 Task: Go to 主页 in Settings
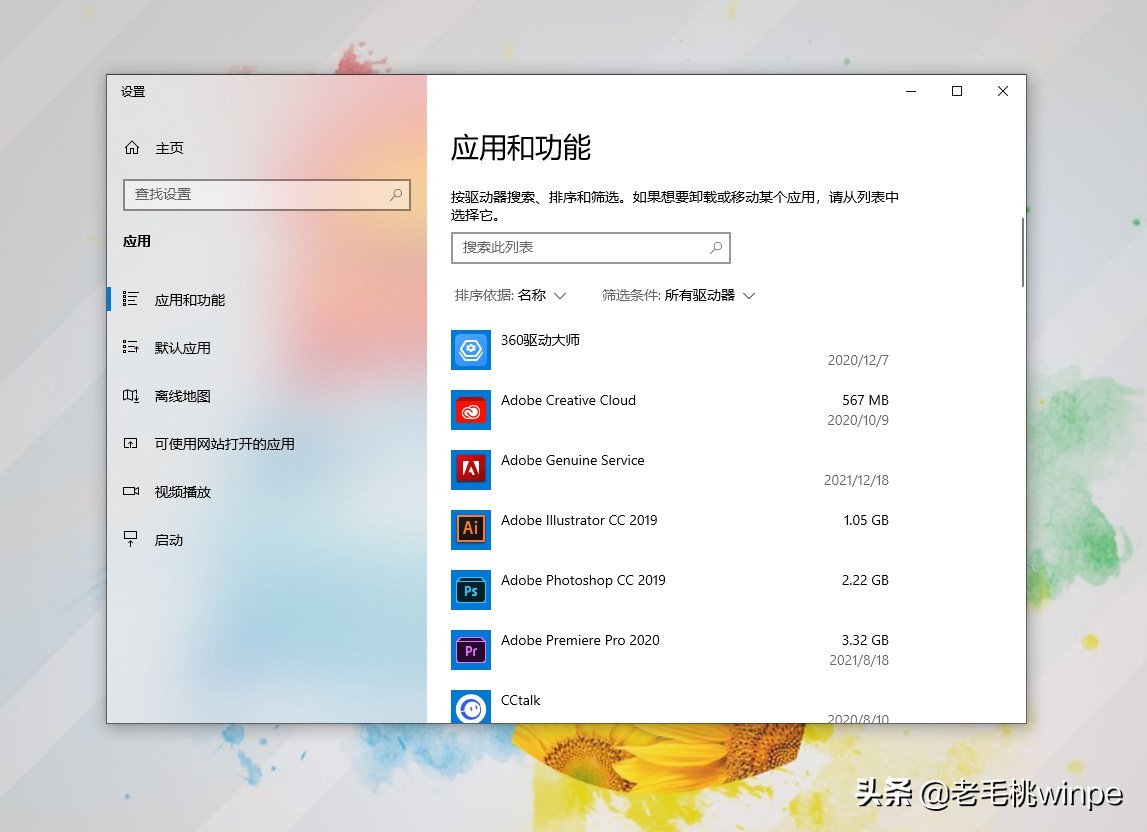click(x=169, y=149)
